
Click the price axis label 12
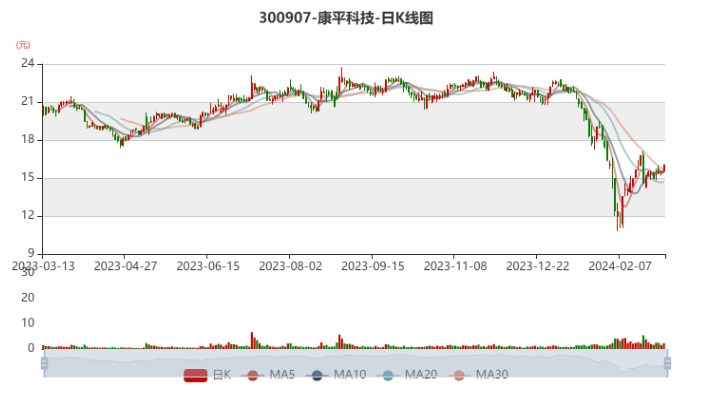click(28, 215)
